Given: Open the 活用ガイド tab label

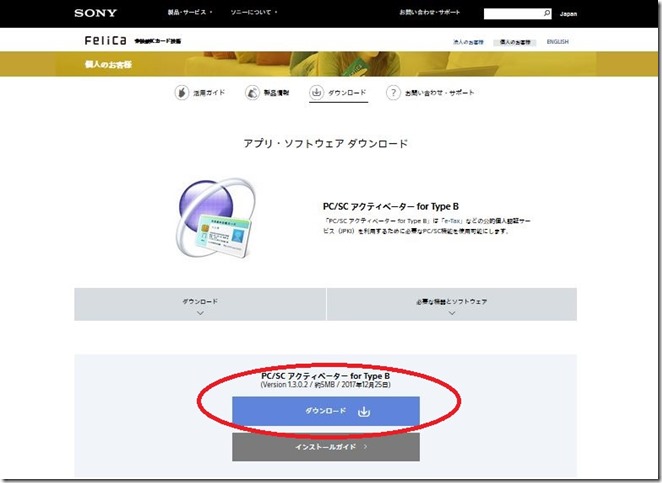Looking at the screenshot, I should 209,92.
